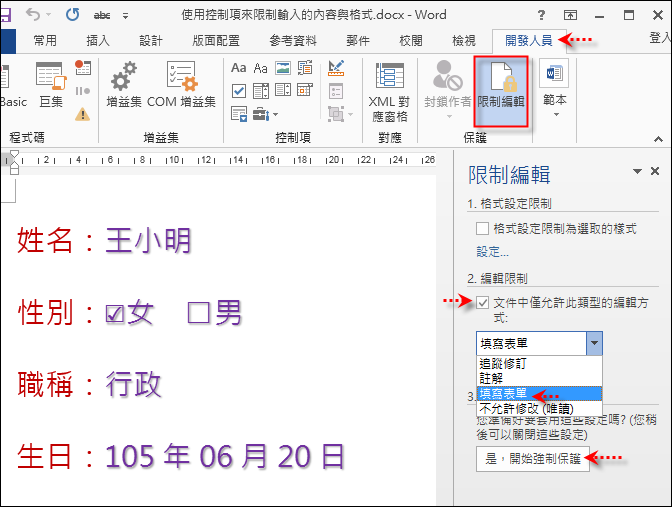672x507 pixels.
Task: Click the Pause Recording icon
Action: click(x=82, y=91)
